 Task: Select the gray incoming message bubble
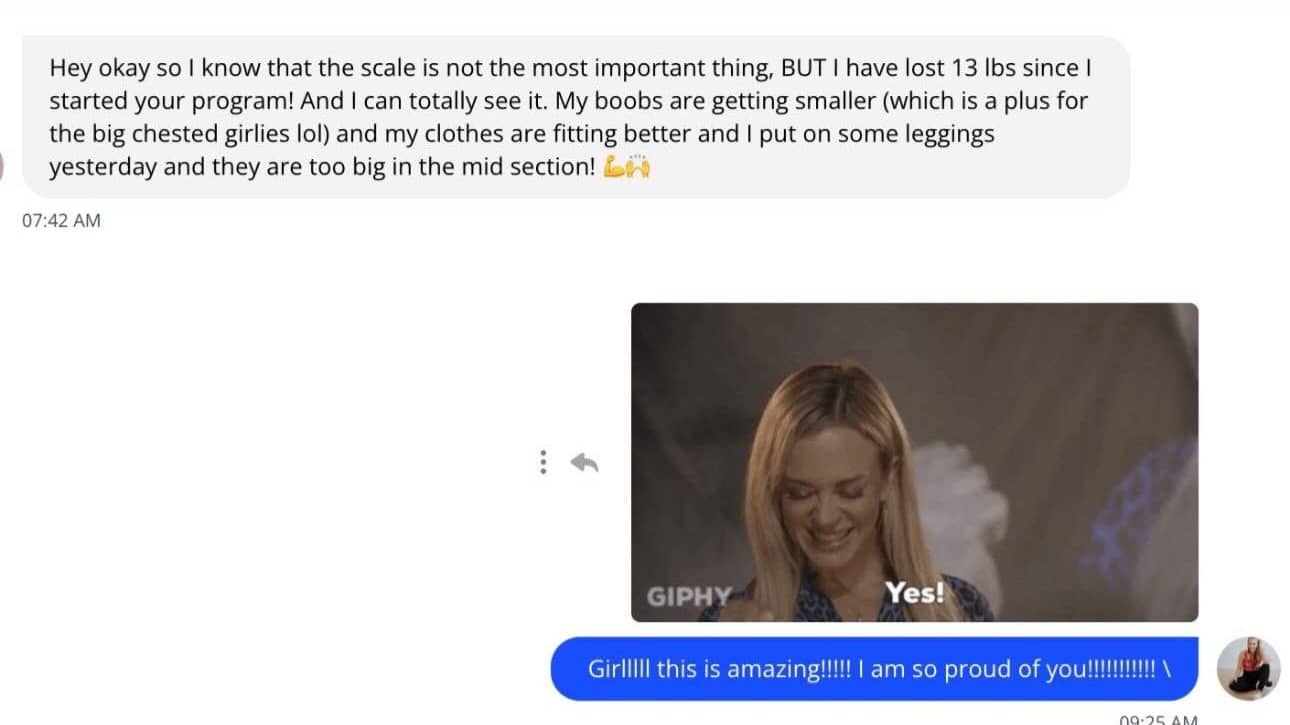(x=576, y=117)
